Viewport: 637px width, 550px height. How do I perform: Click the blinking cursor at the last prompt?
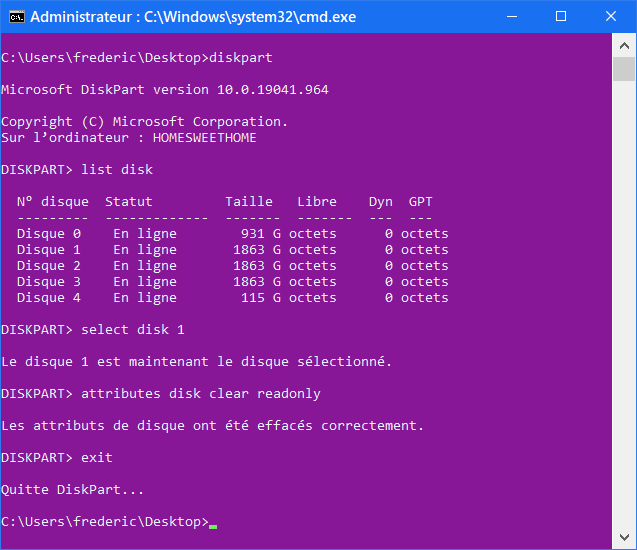click(213, 522)
